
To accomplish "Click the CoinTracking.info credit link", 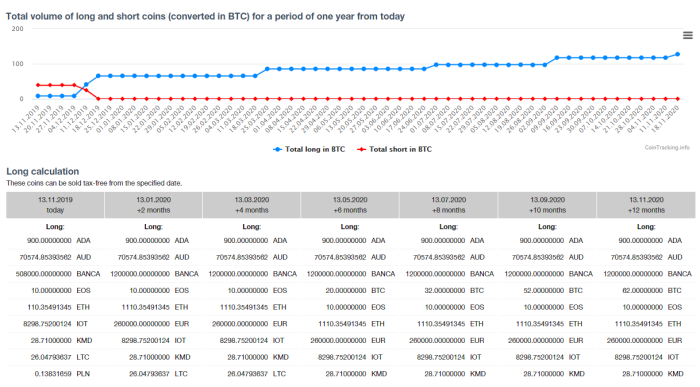I will [667, 147].
